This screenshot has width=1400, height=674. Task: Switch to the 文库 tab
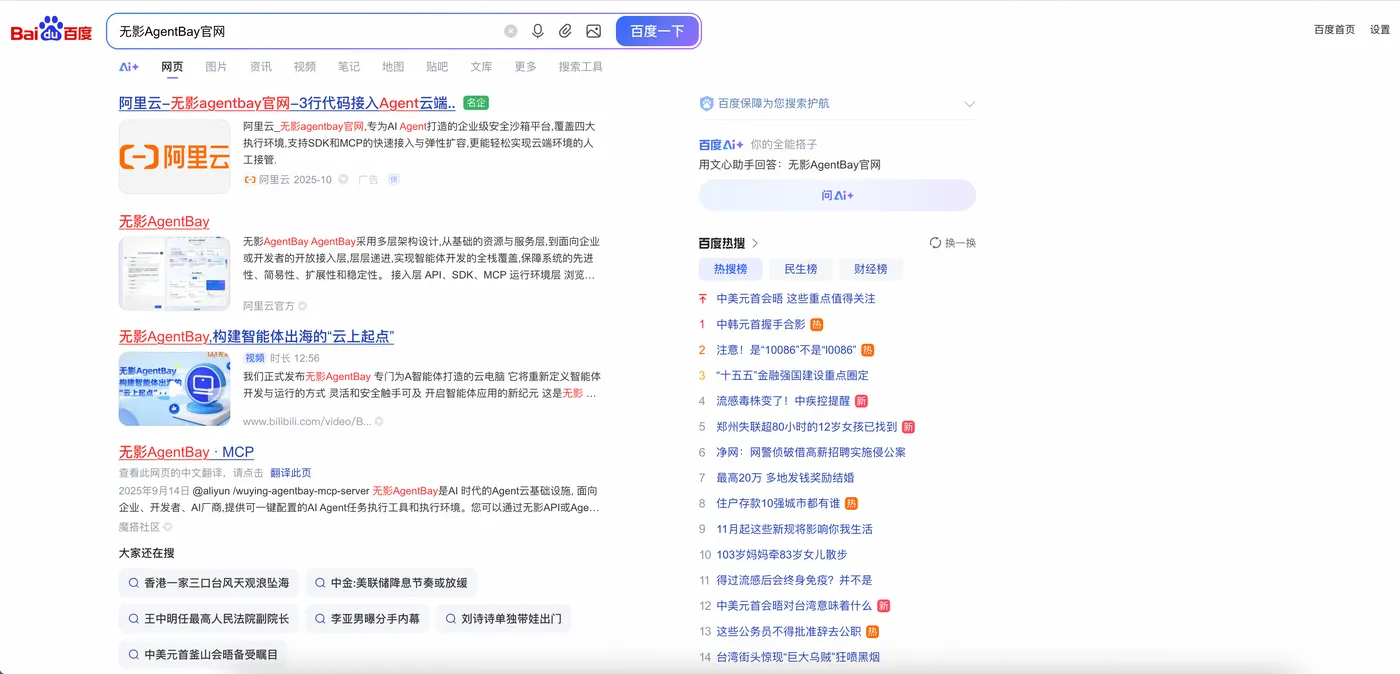pyautogui.click(x=481, y=67)
